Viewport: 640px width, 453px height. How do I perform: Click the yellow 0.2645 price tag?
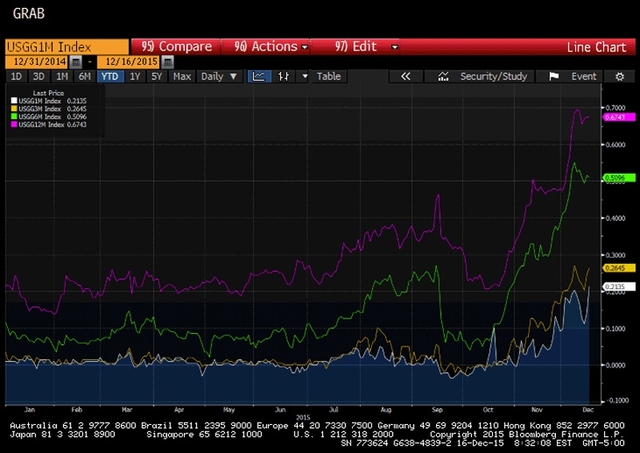click(x=619, y=268)
